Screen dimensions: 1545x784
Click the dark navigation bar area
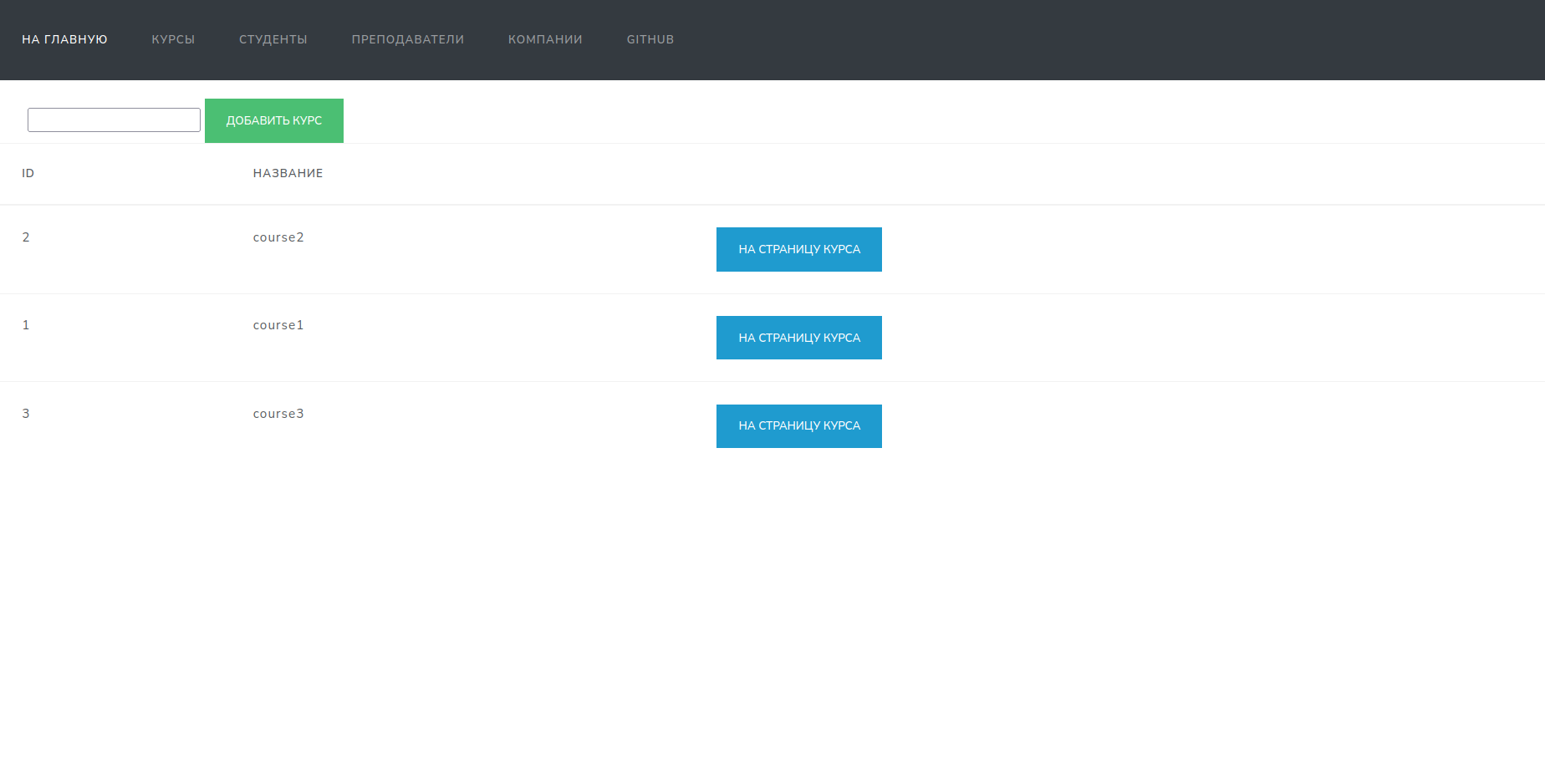coord(1087,39)
